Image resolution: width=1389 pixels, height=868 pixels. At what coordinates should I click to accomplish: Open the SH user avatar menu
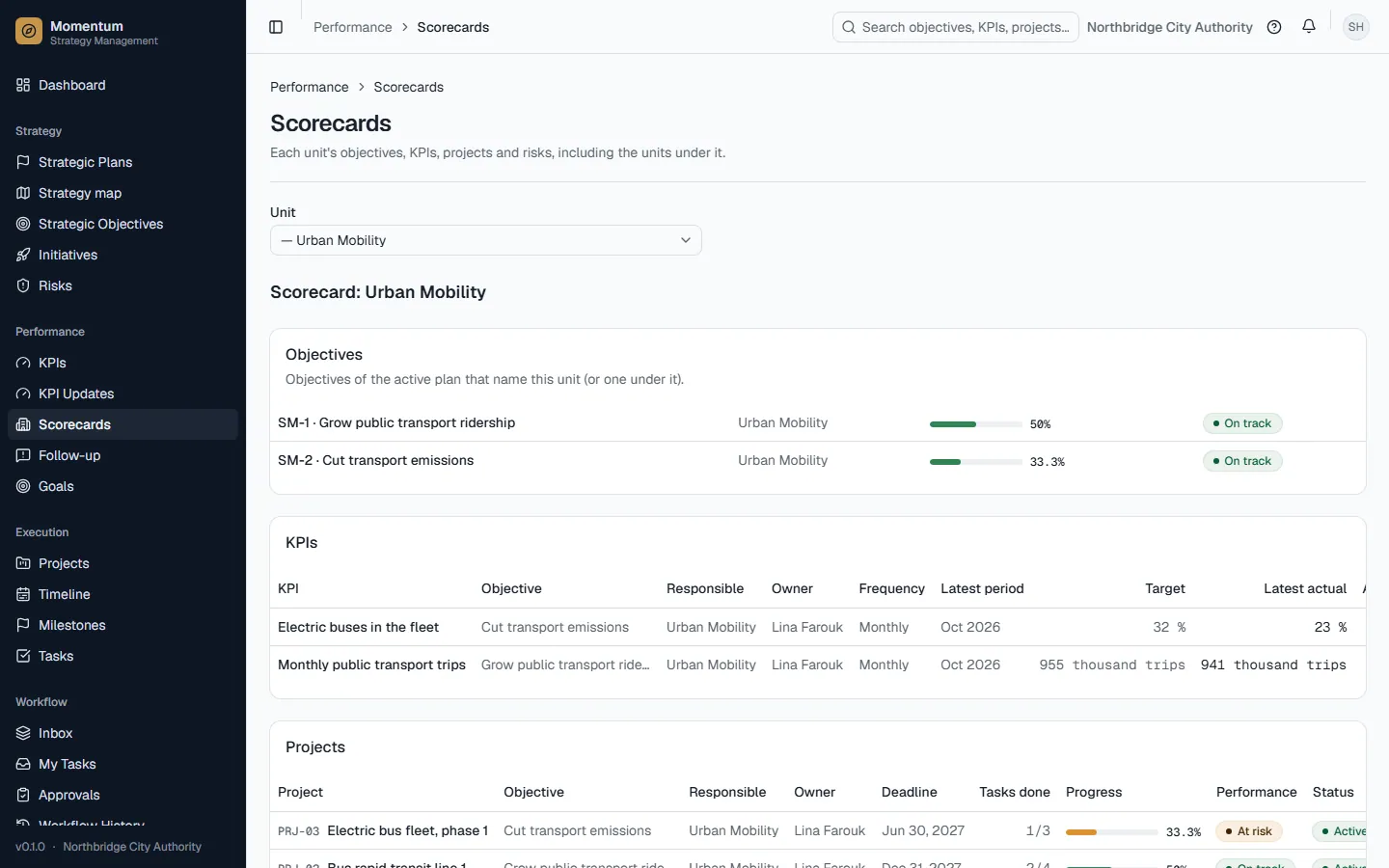(1356, 27)
